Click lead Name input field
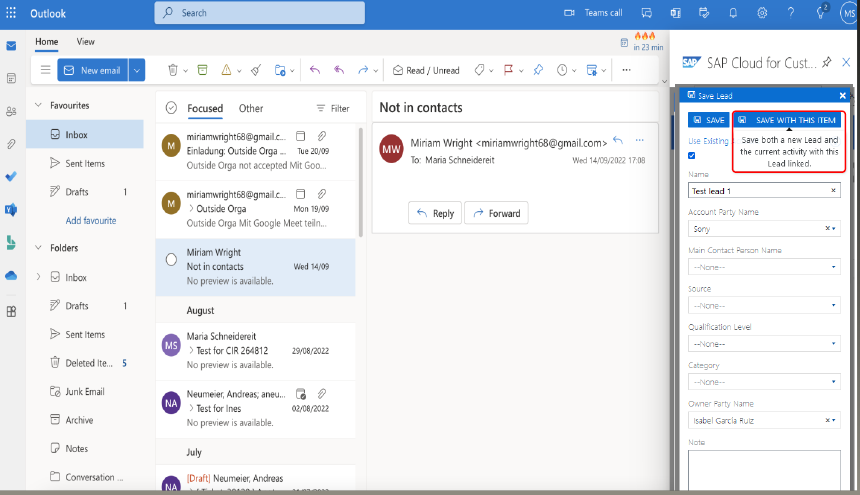The height and width of the screenshot is (495, 860). click(764, 191)
